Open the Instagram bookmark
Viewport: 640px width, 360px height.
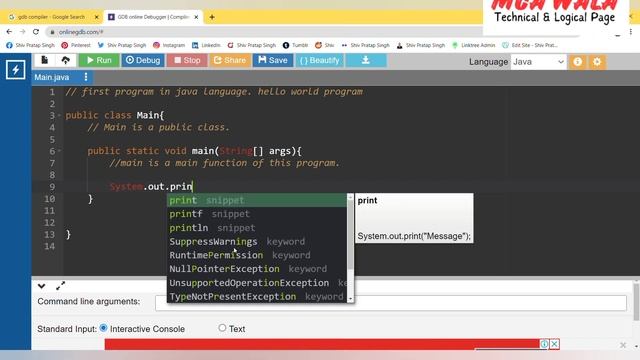(x=169, y=45)
